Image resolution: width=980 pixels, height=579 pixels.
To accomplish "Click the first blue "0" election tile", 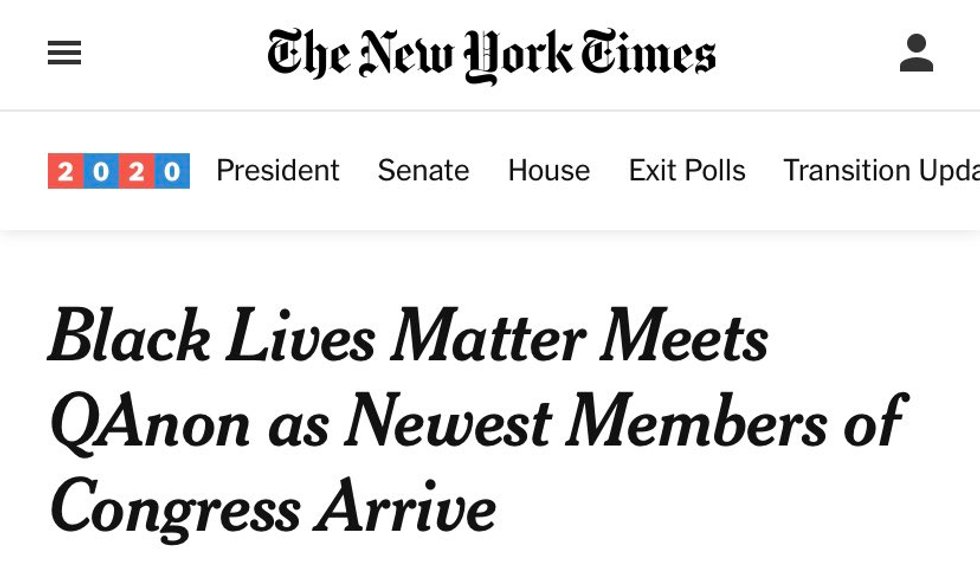I will tap(101, 171).
